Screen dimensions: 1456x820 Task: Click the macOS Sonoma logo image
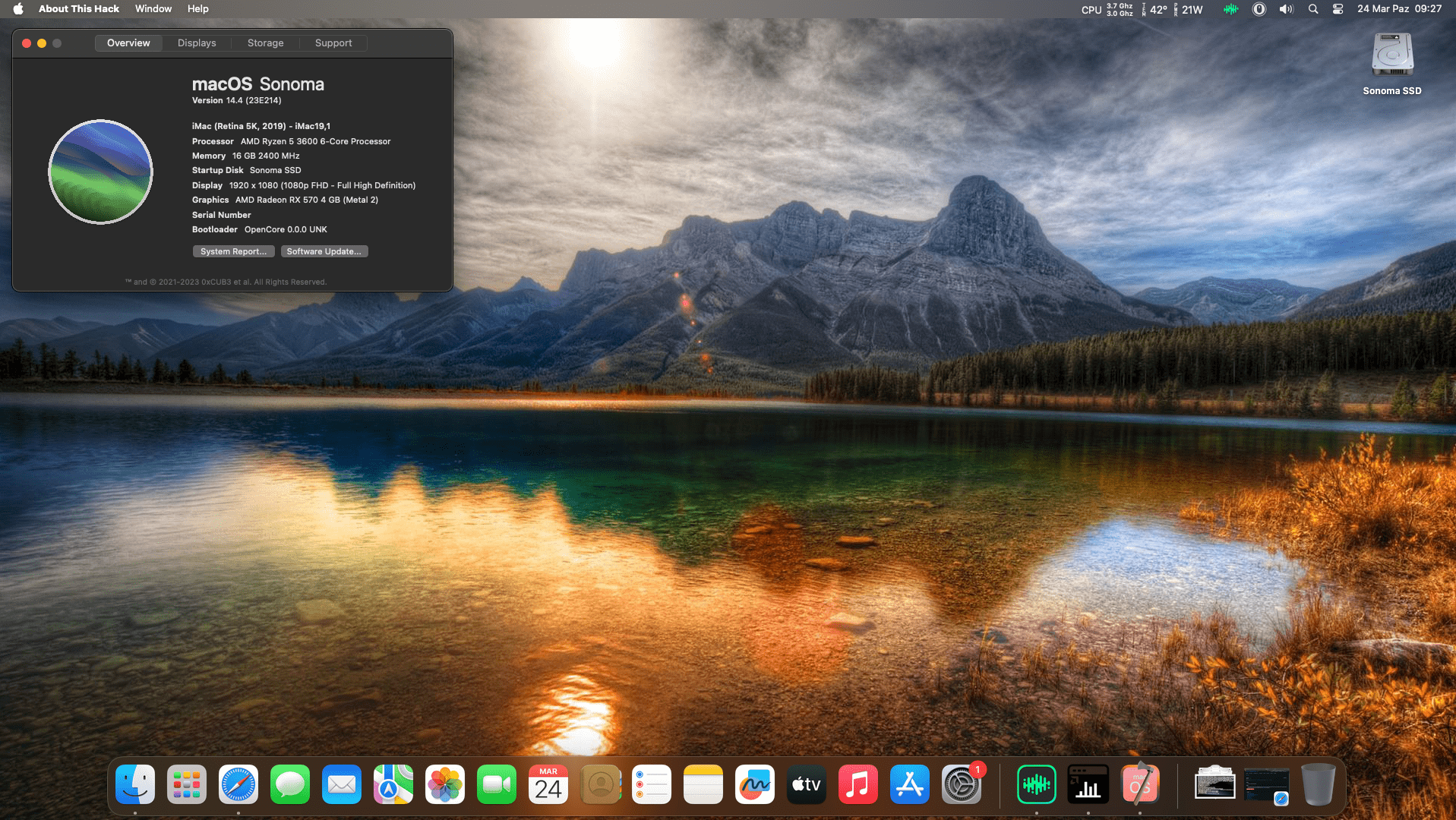[100, 172]
